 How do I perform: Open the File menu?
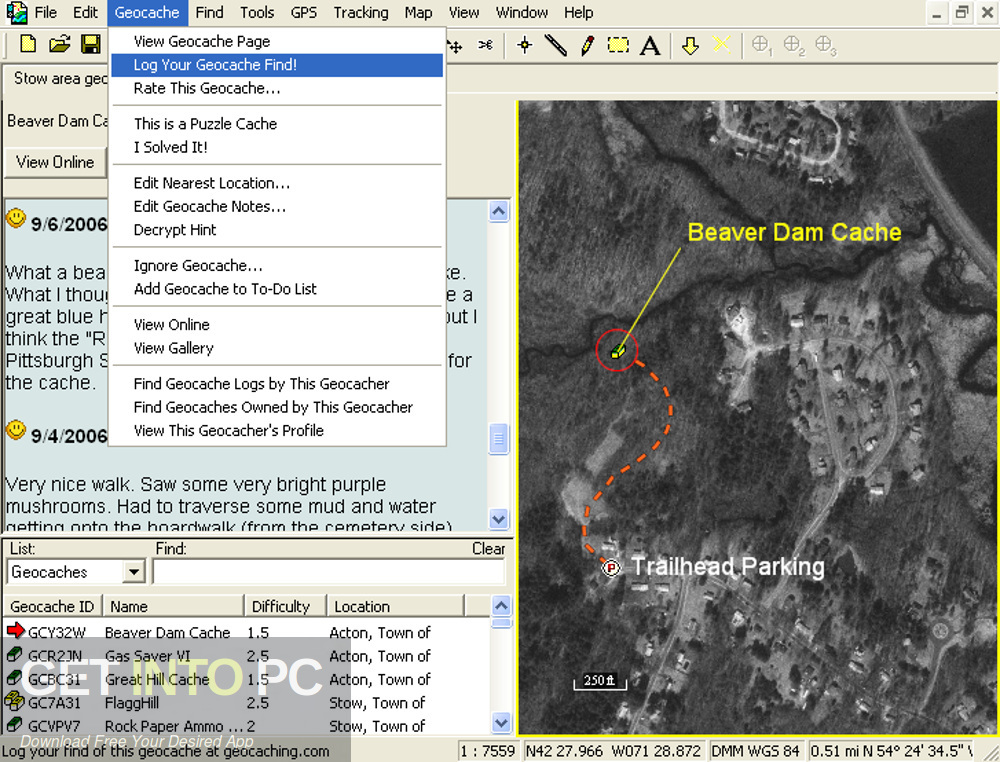[46, 13]
